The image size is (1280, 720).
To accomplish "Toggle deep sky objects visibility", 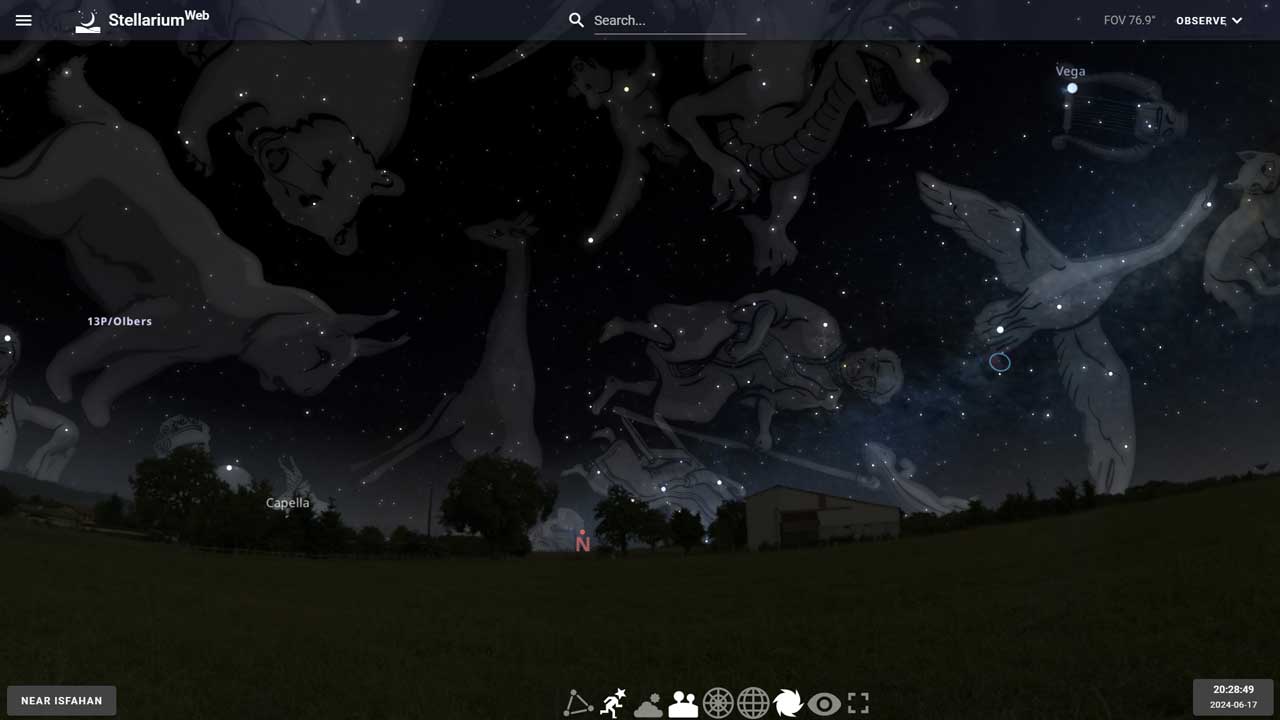I will [x=788, y=703].
